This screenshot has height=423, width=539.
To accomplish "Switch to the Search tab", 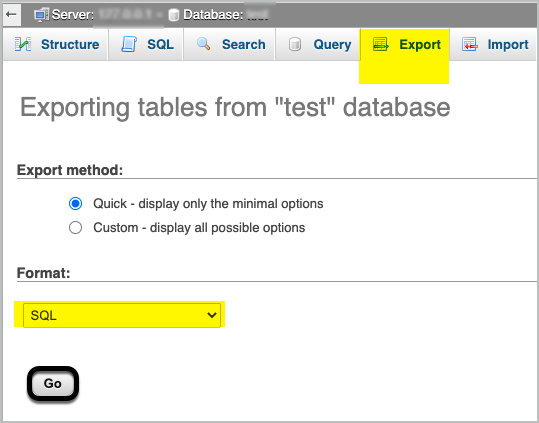I will [x=229, y=45].
